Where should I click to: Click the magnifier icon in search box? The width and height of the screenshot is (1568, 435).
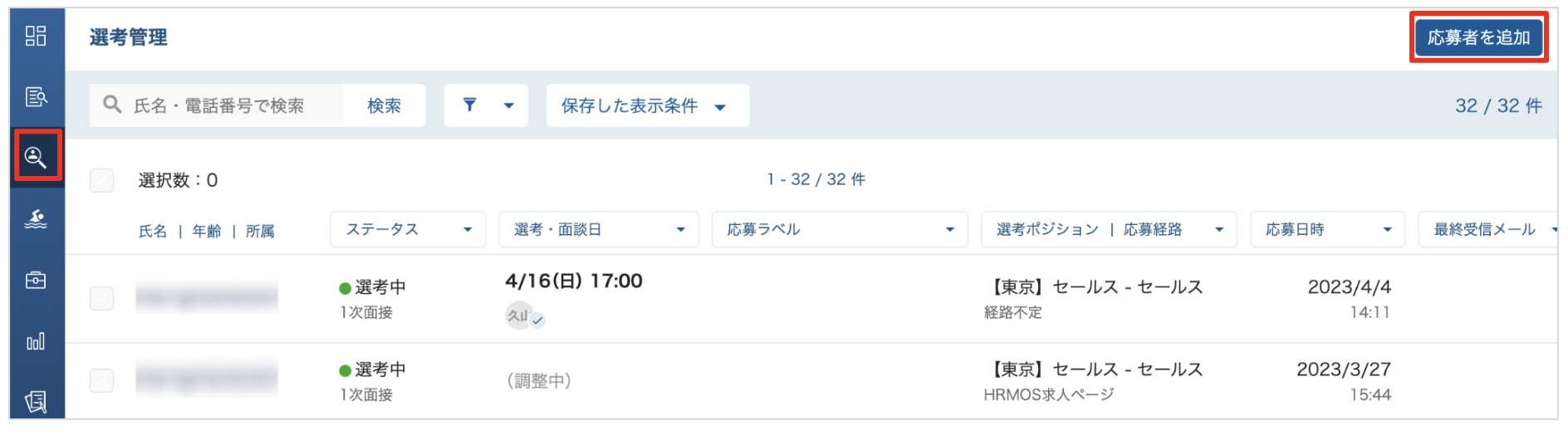[x=112, y=105]
